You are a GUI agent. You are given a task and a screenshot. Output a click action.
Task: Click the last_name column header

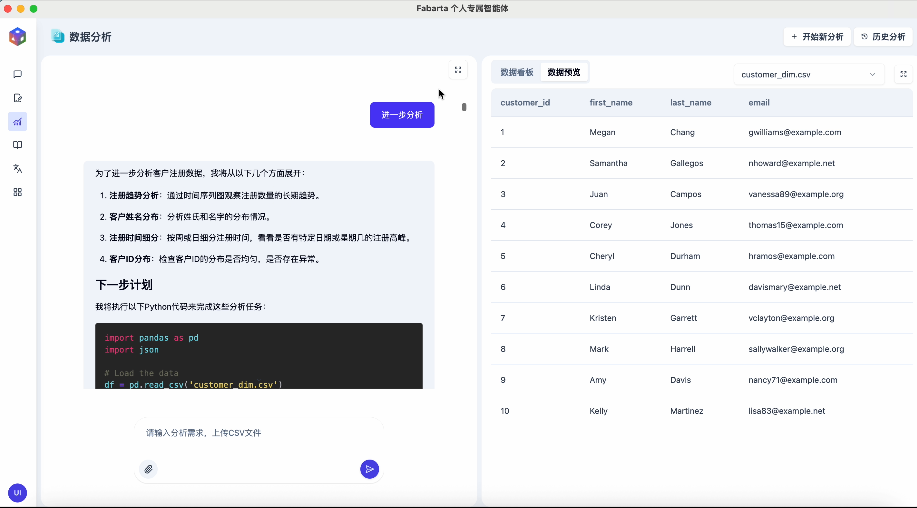coord(691,102)
